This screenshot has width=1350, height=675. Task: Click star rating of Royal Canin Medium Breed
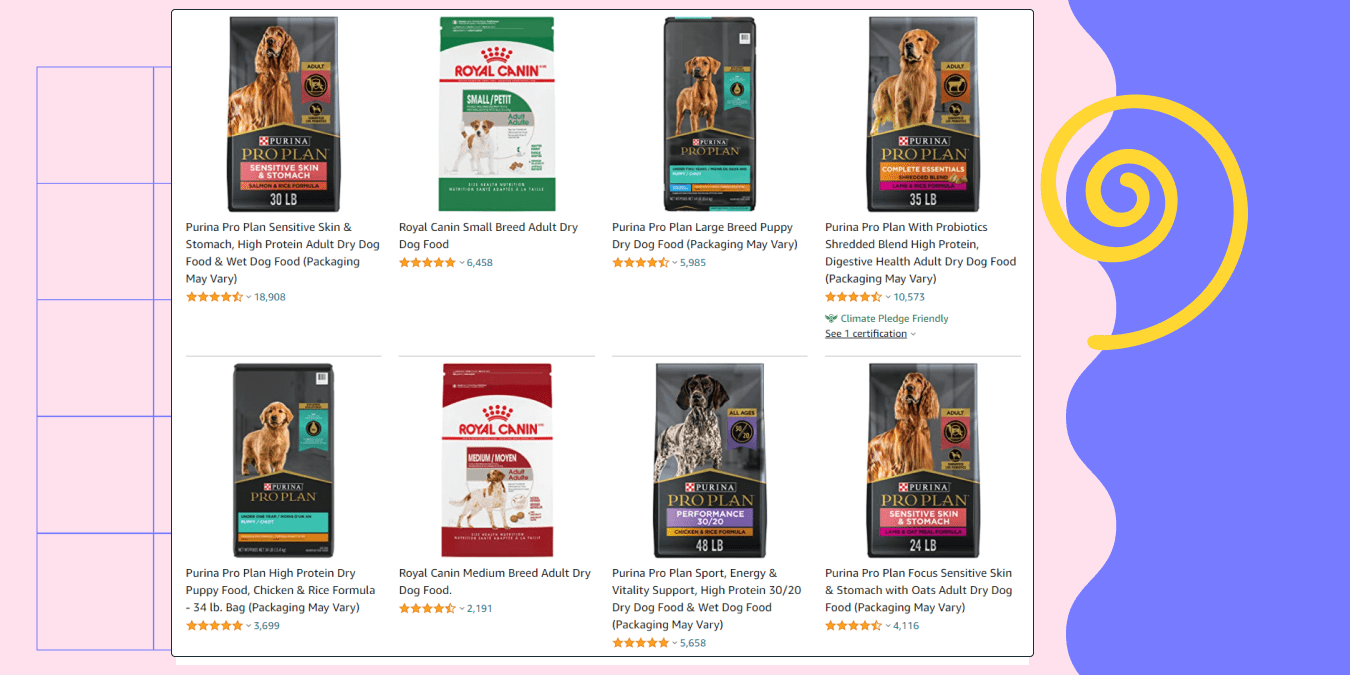[427, 608]
